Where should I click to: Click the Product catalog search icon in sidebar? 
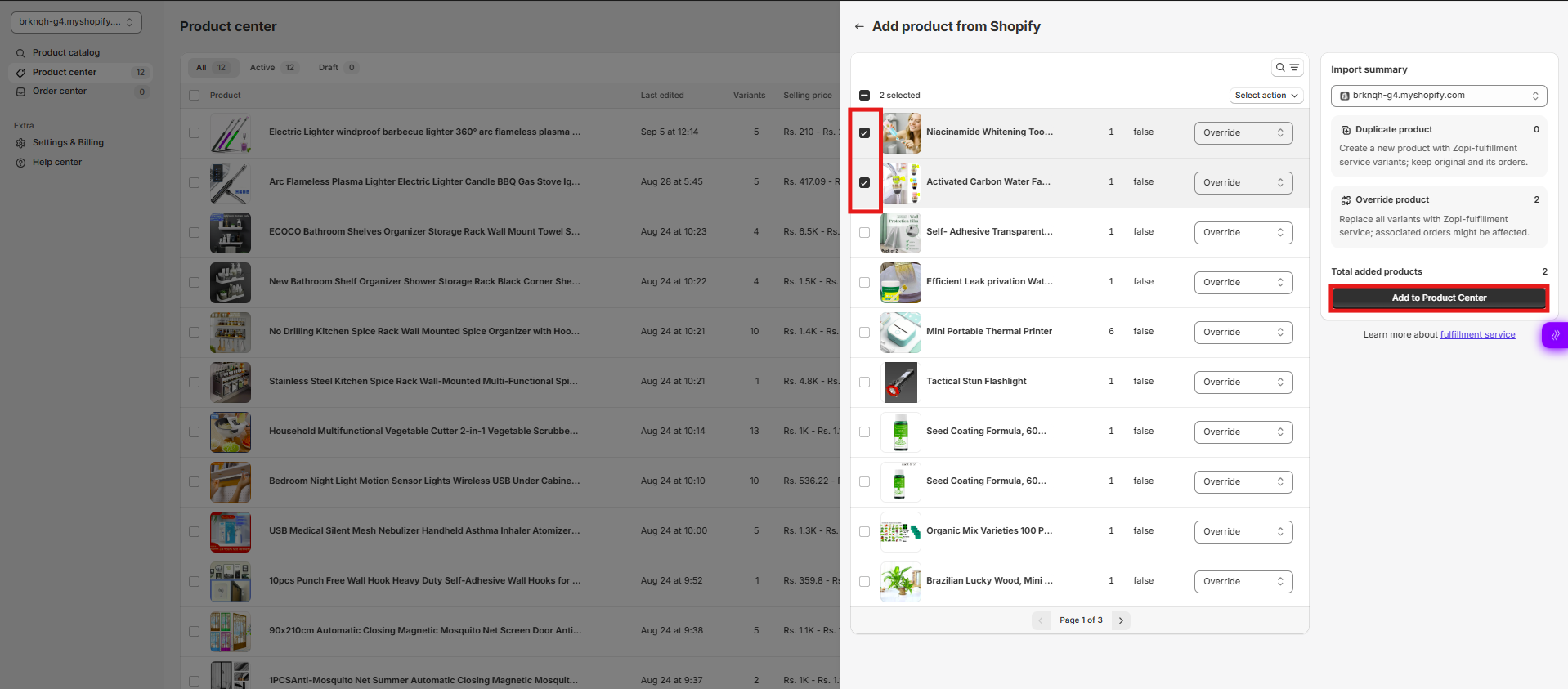[20, 53]
